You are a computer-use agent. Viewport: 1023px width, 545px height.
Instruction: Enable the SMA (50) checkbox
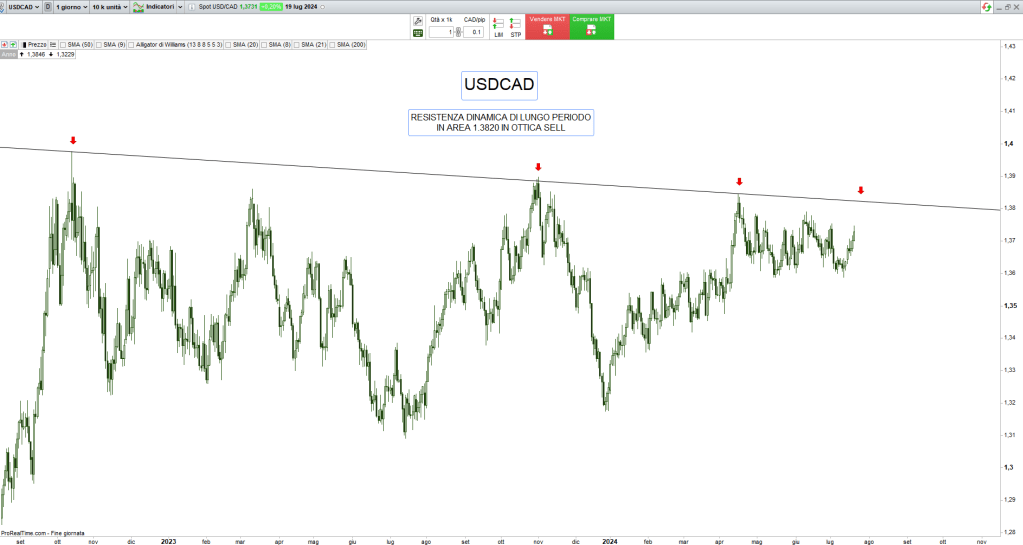(x=63, y=45)
